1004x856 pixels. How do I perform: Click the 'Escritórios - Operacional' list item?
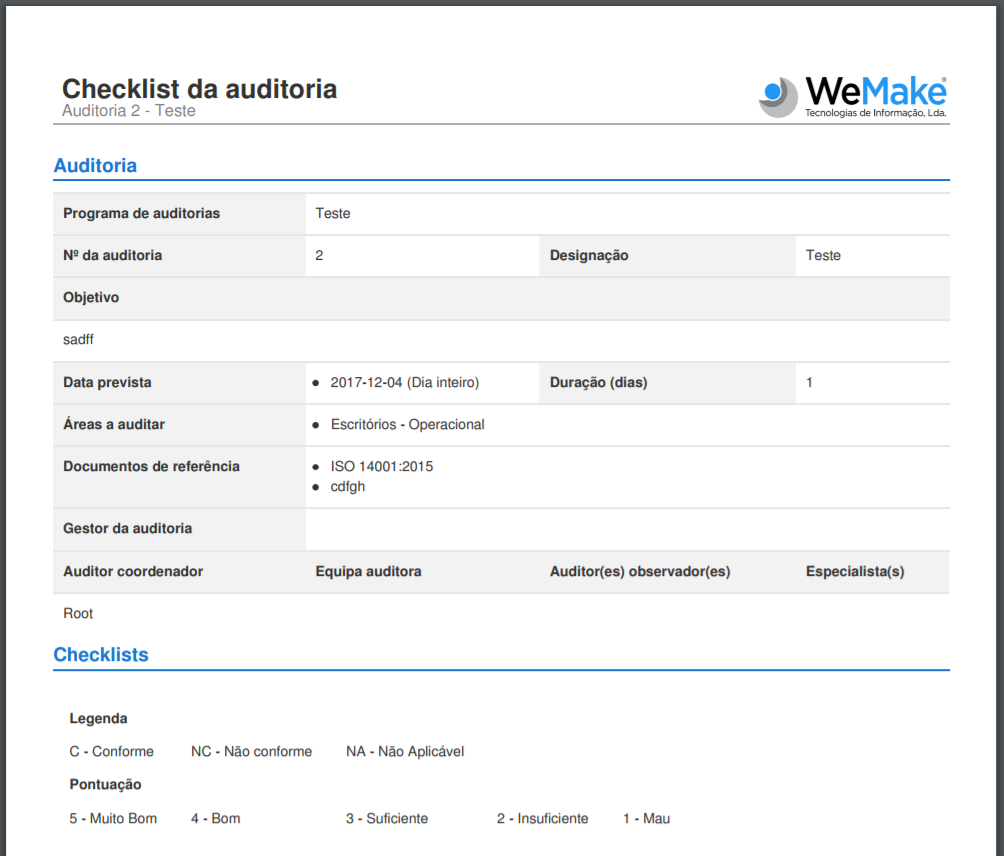pos(407,424)
